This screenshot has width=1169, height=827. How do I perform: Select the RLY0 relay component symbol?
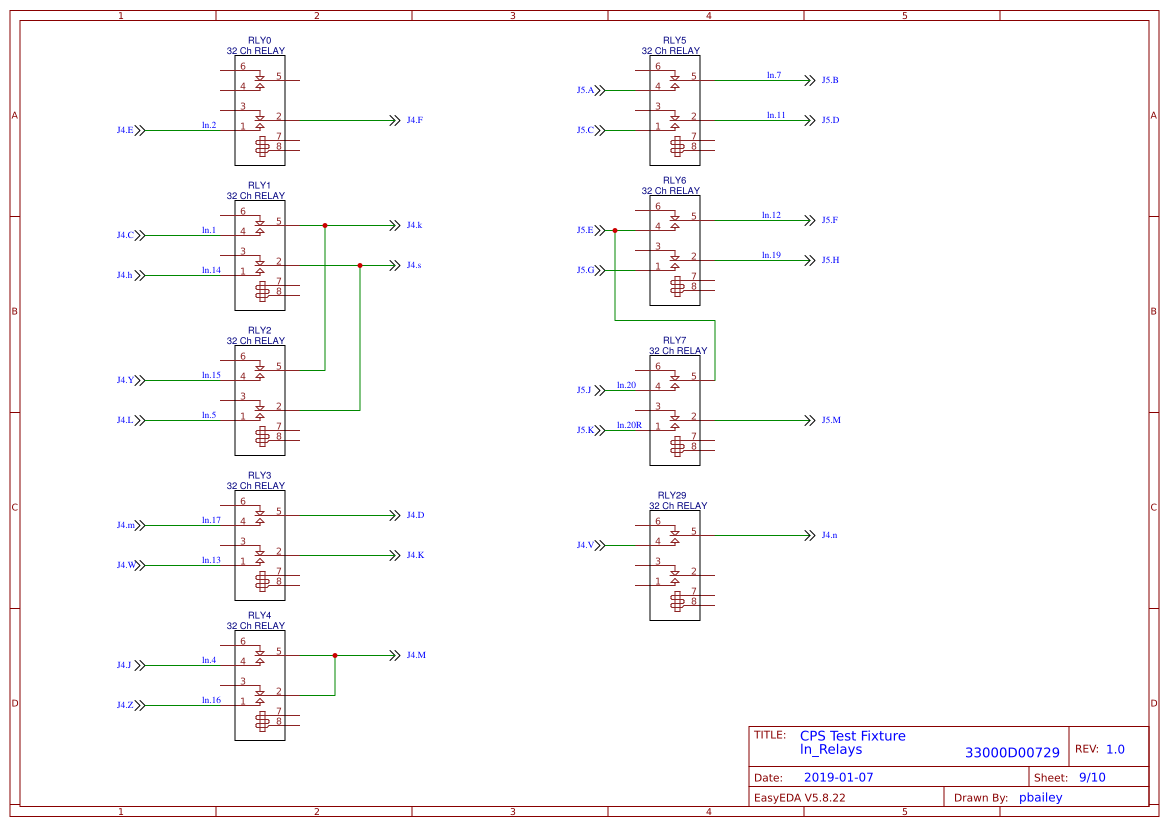coord(260,108)
